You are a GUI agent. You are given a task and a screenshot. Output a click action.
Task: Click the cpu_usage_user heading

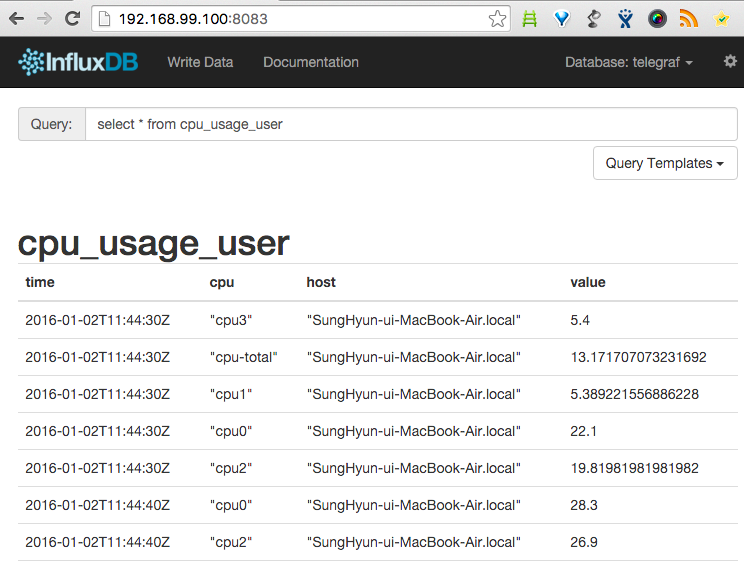pyautogui.click(x=153, y=244)
